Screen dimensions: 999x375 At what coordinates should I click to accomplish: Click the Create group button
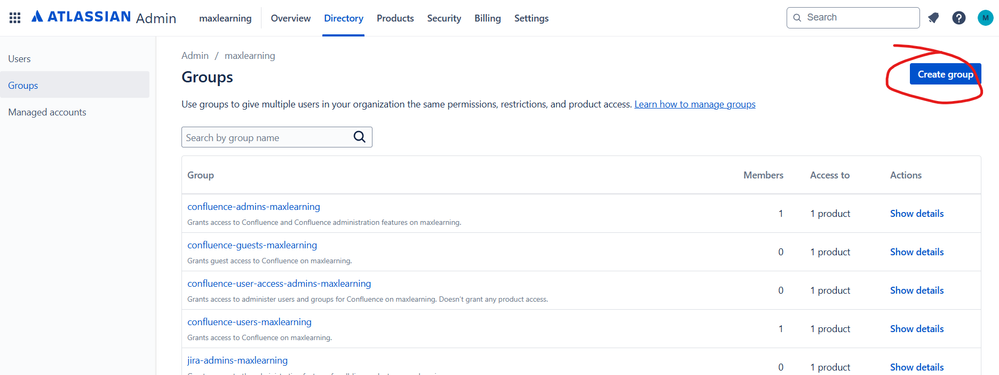(945, 74)
